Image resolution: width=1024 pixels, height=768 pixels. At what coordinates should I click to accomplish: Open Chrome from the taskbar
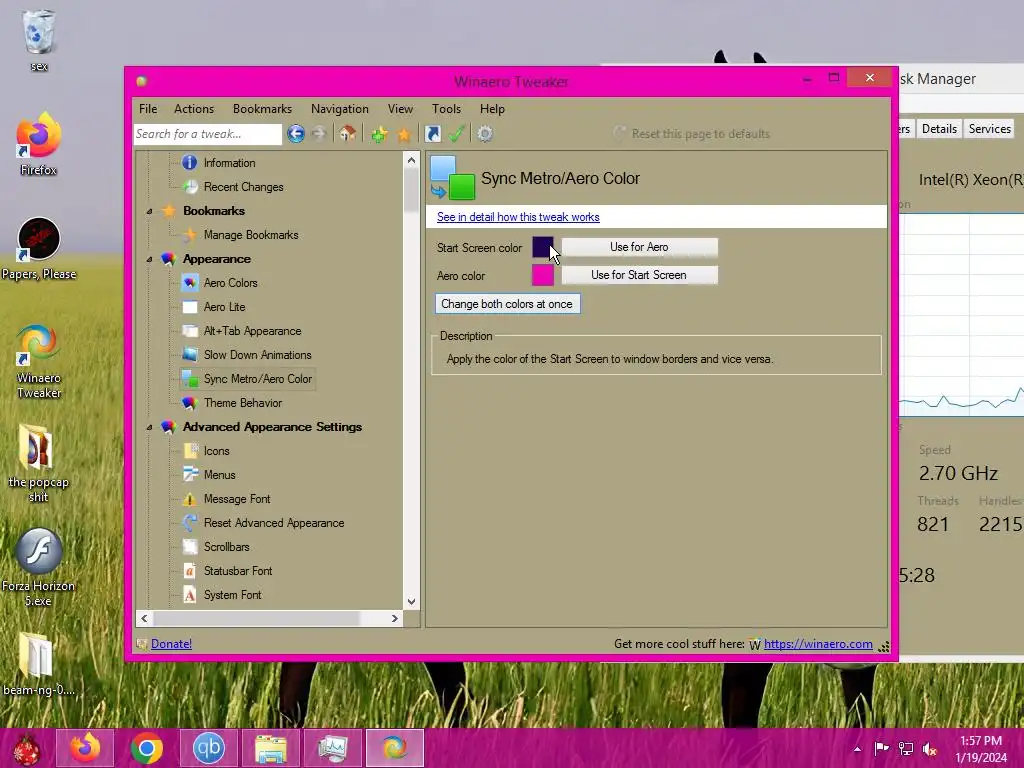(x=147, y=748)
